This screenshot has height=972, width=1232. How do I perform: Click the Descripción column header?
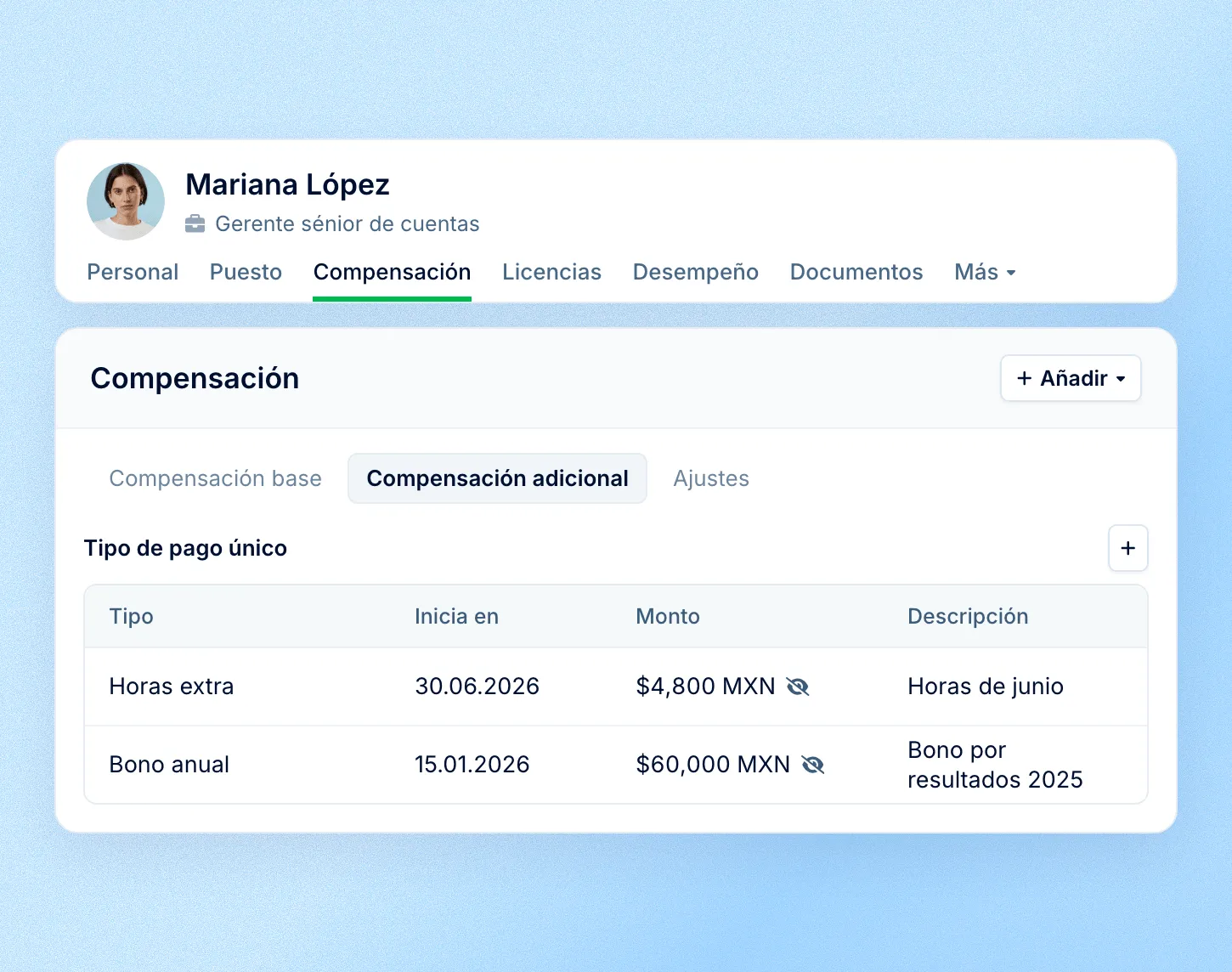(x=968, y=616)
